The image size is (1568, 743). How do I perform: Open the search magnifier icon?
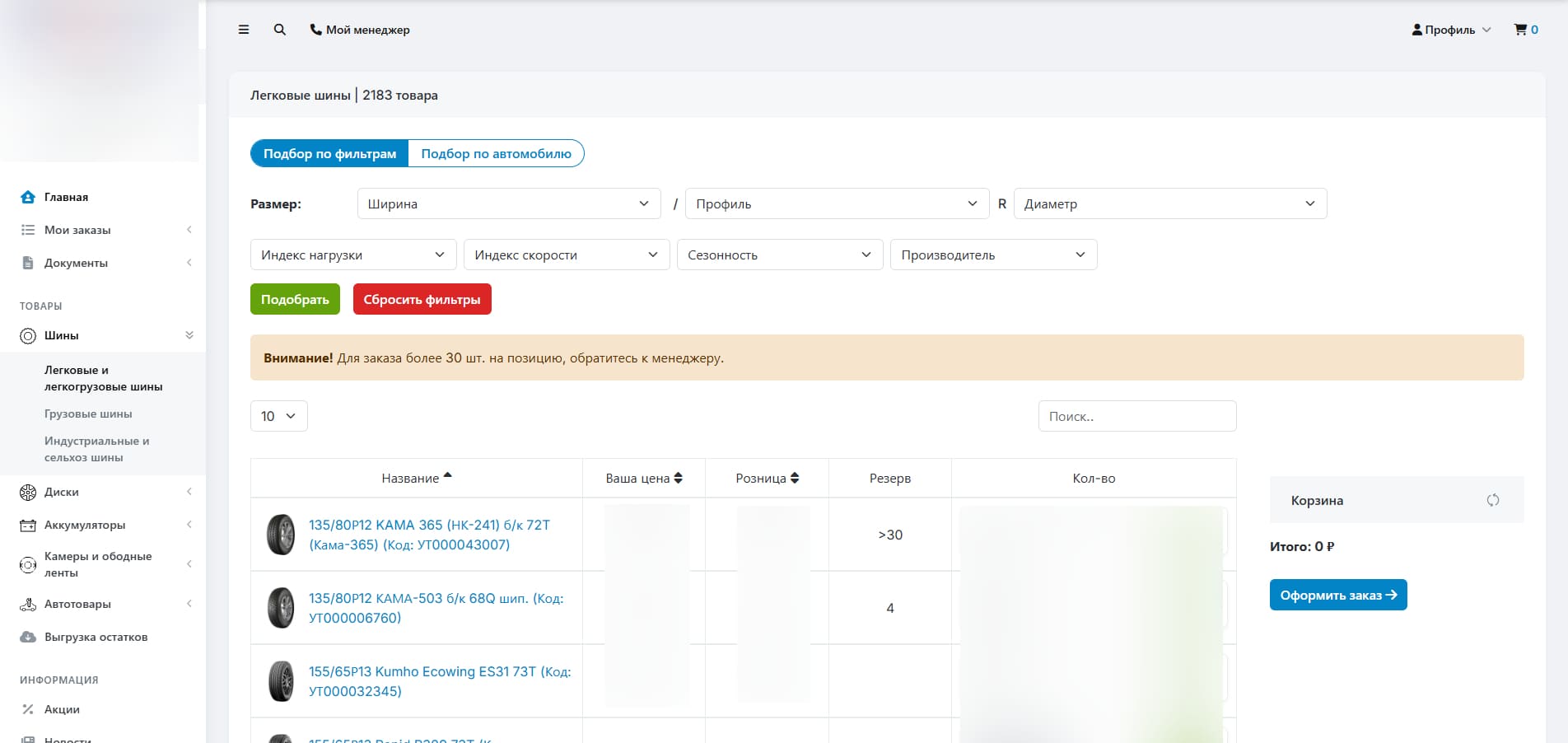pyautogui.click(x=280, y=30)
